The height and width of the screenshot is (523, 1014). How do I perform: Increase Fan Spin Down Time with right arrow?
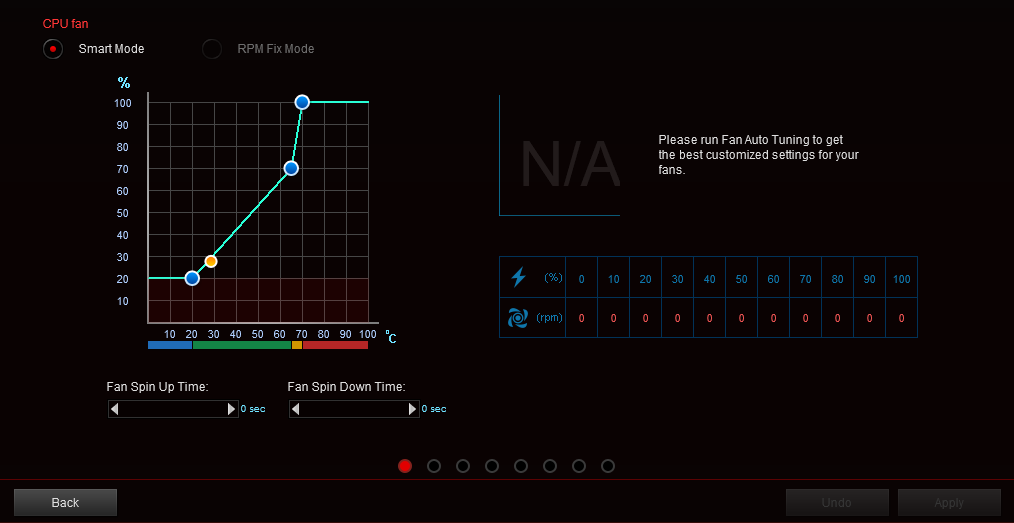click(x=413, y=409)
